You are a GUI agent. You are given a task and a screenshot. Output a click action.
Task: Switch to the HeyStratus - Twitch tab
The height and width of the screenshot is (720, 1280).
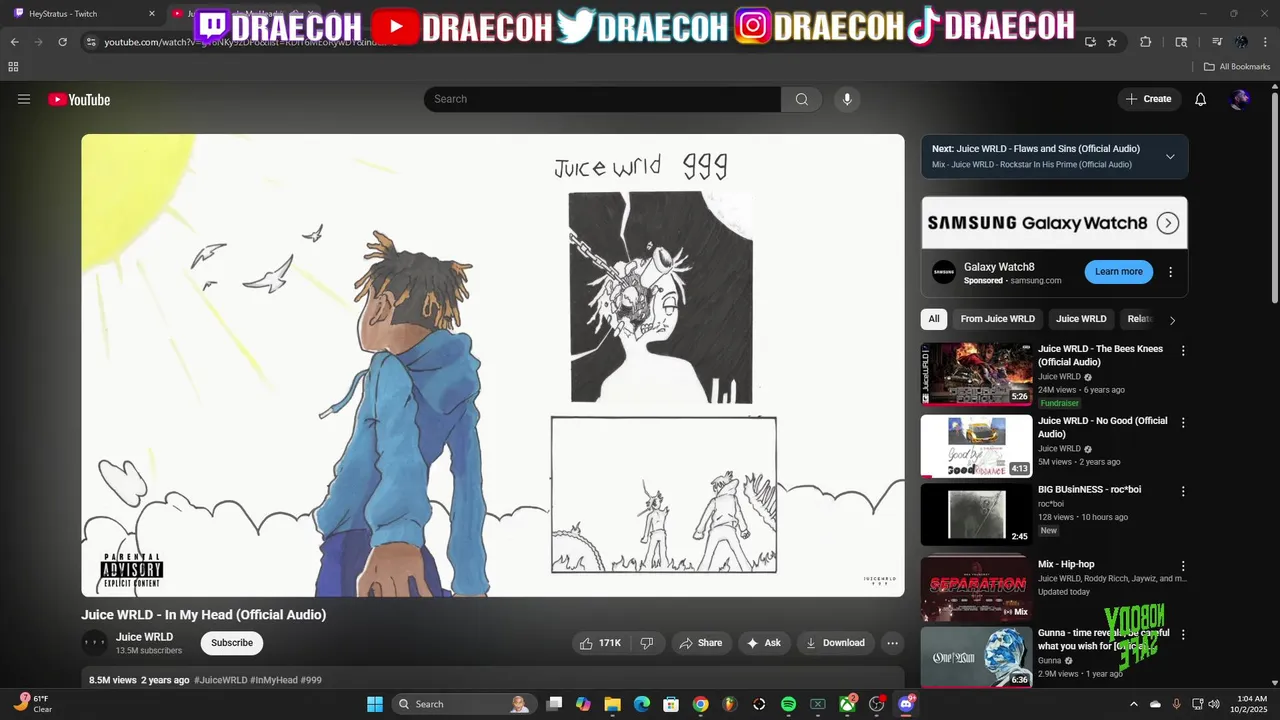(x=84, y=14)
